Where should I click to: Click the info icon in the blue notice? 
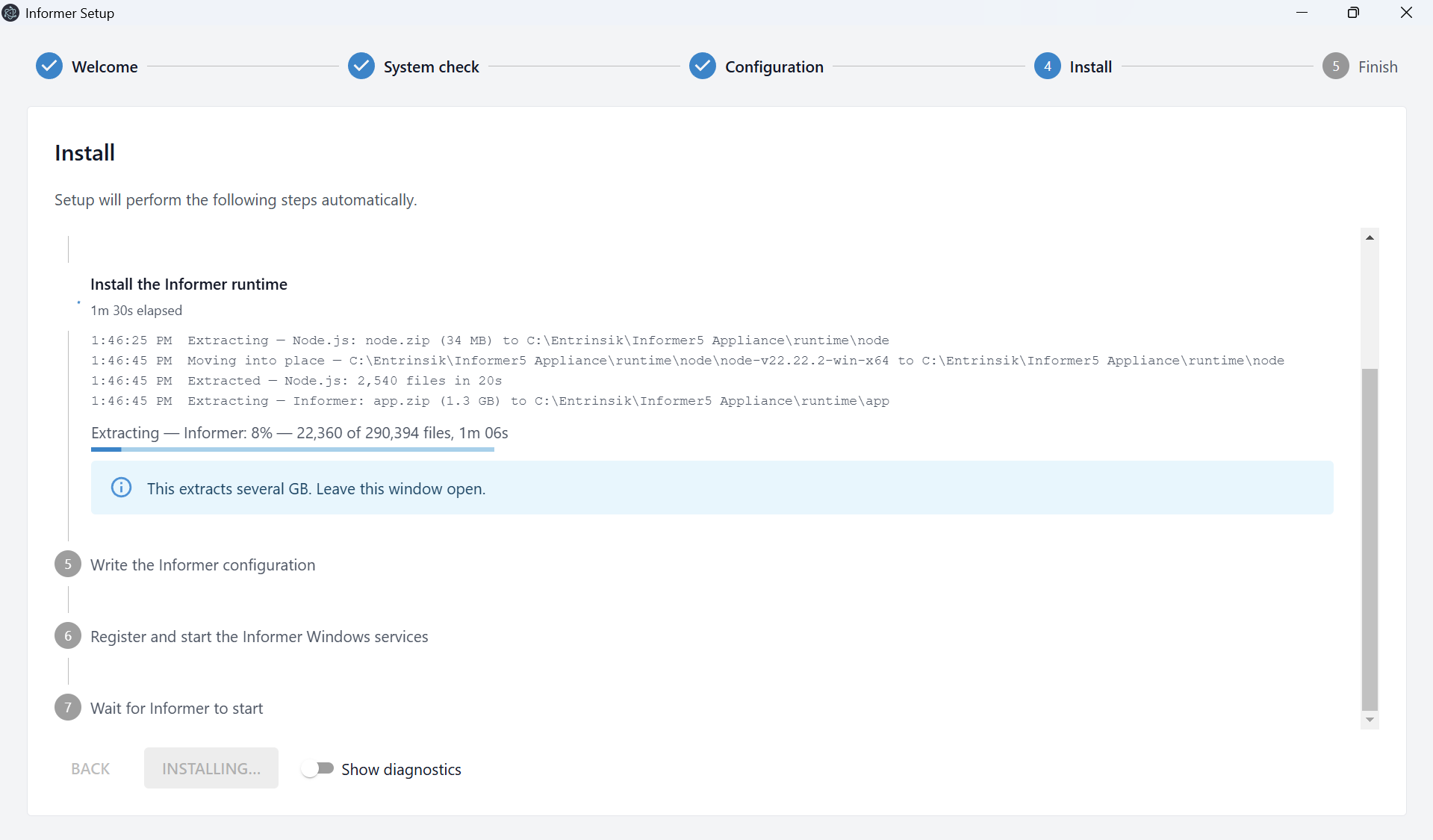point(121,488)
